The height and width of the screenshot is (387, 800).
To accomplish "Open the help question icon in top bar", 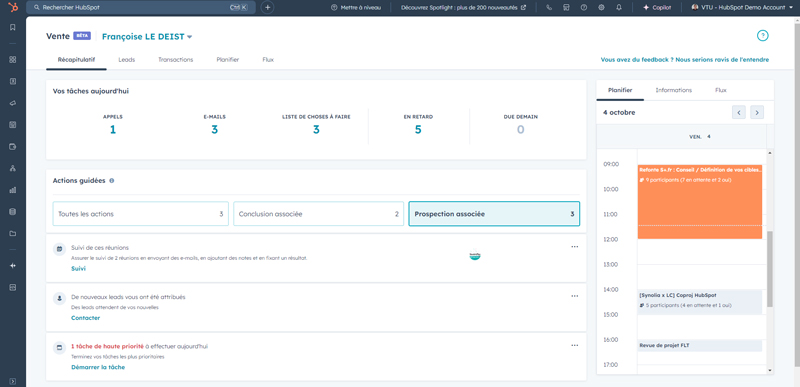I will pos(584,8).
